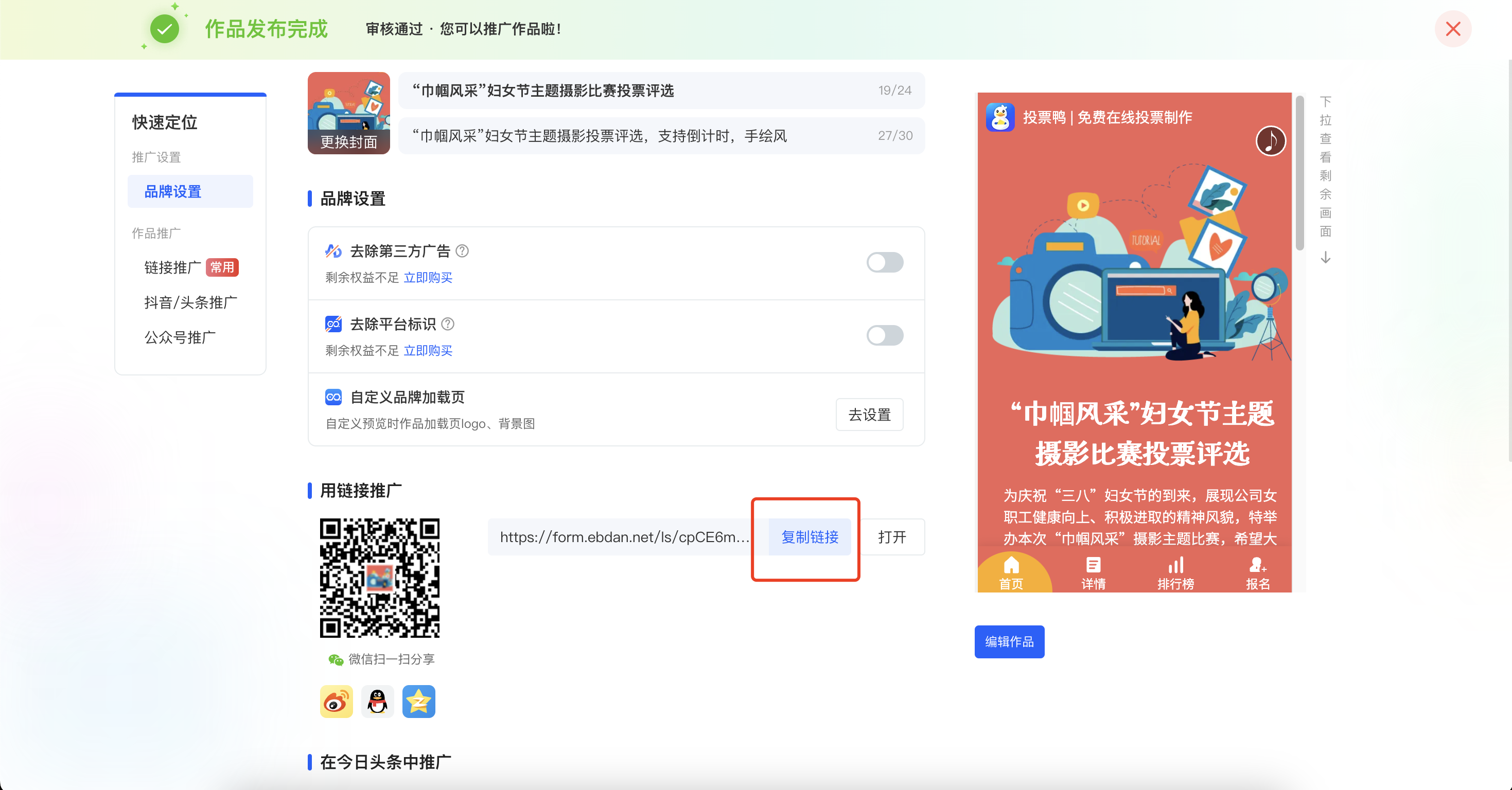This screenshot has width=1512, height=790.
Task: Click the 投票鸭 duck logo in preview
Action: pyautogui.click(x=1000, y=117)
